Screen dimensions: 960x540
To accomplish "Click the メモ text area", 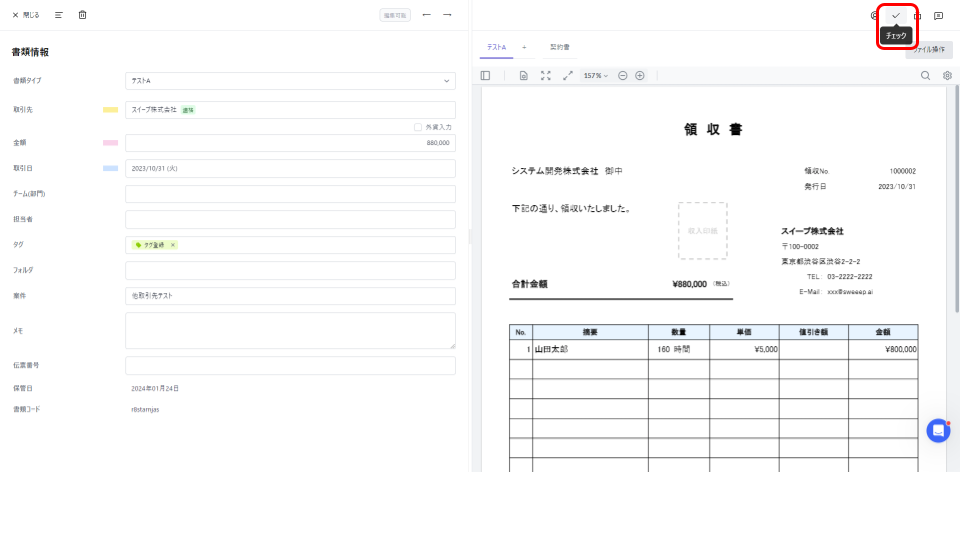I will [x=290, y=331].
